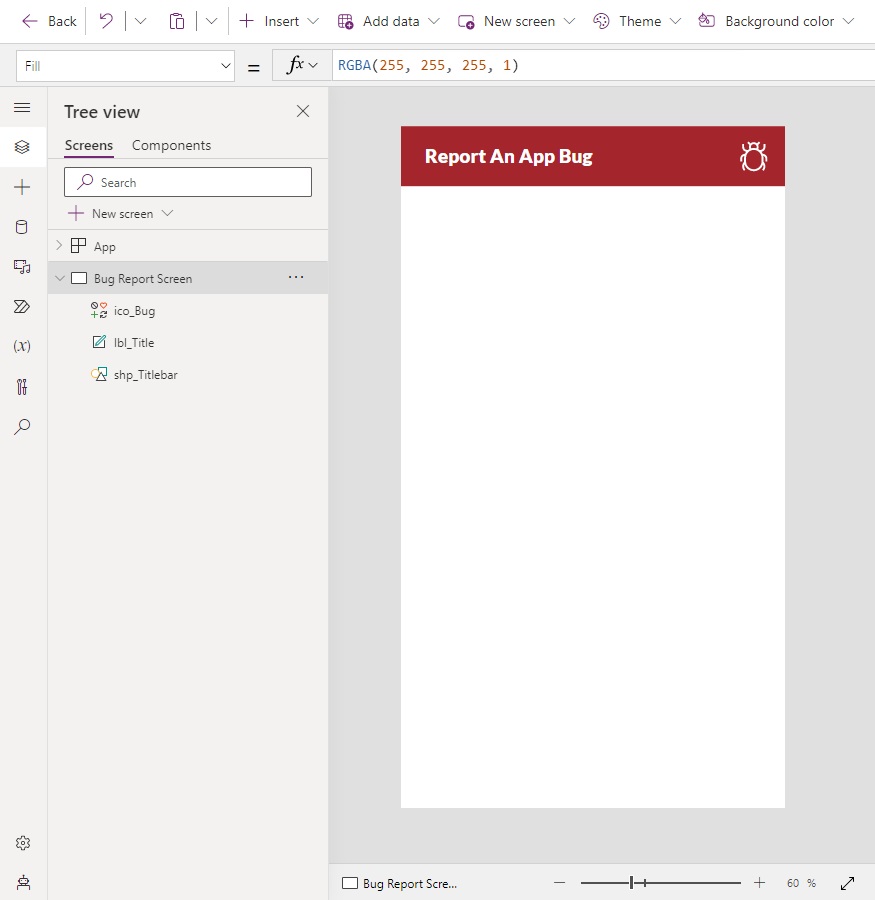Expand the App node in tree
Screen dimensions: 875x900
tap(59, 246)
